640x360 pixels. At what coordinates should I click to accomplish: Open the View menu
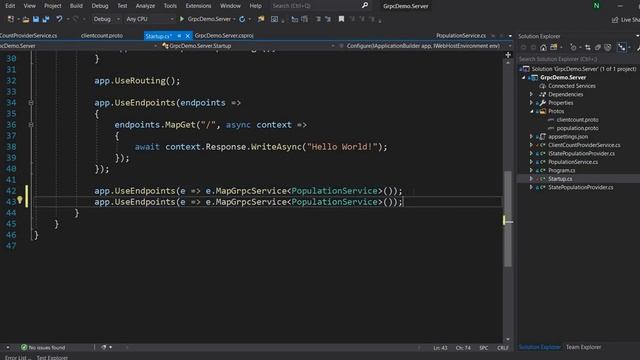tap(29, 6)
